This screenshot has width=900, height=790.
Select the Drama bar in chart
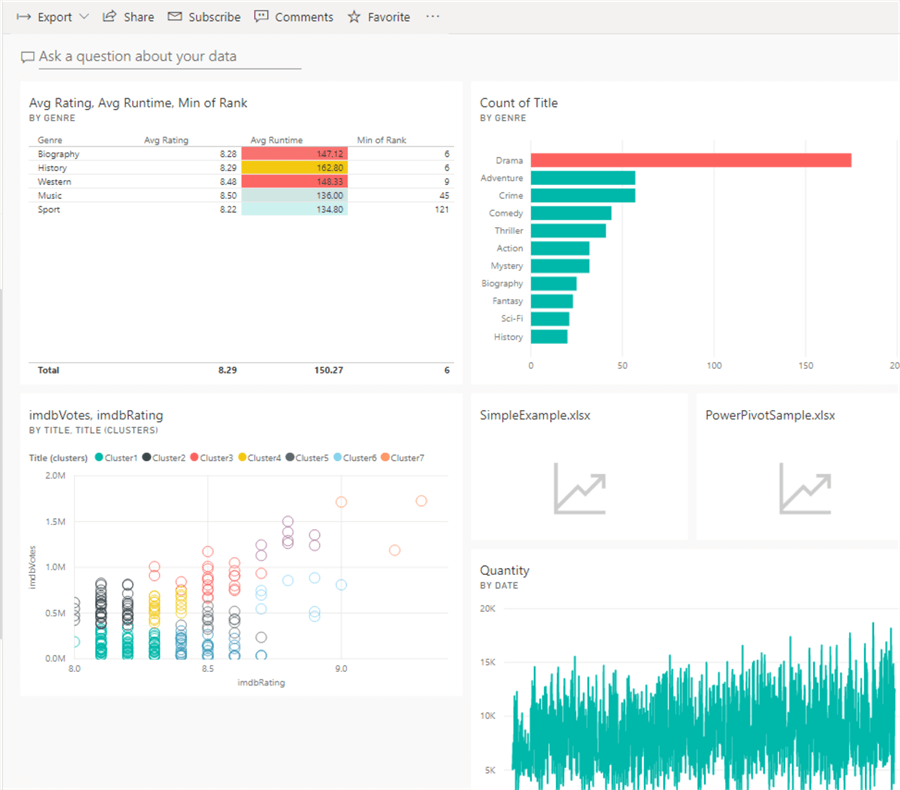click(x=690, y=160)
